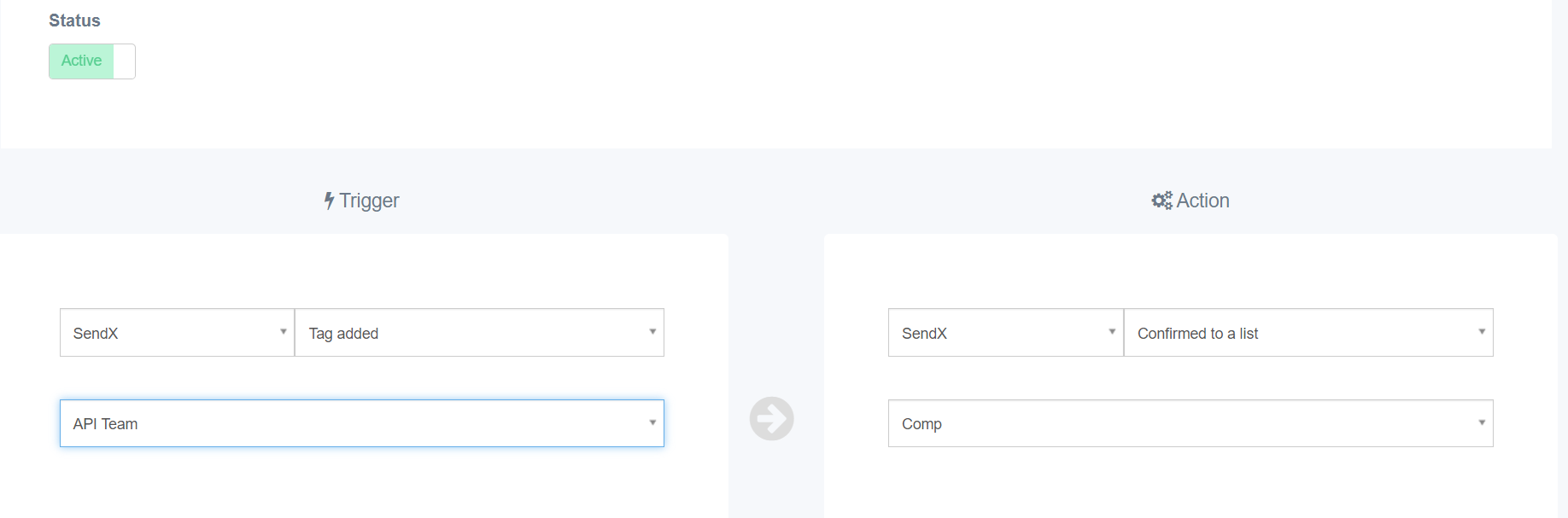This screenshot has height=518, width=1568.
Task: Click the white handle of the status toggle
Action: (125, 61)
